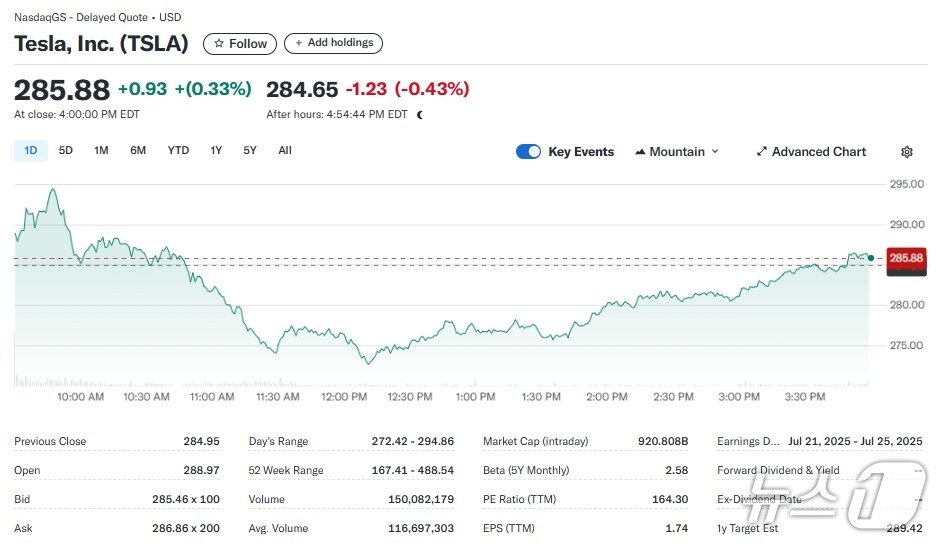Viewport: 940px width, 543px height.
Task: Select the 1D time range tab
Action: [31, 151]
